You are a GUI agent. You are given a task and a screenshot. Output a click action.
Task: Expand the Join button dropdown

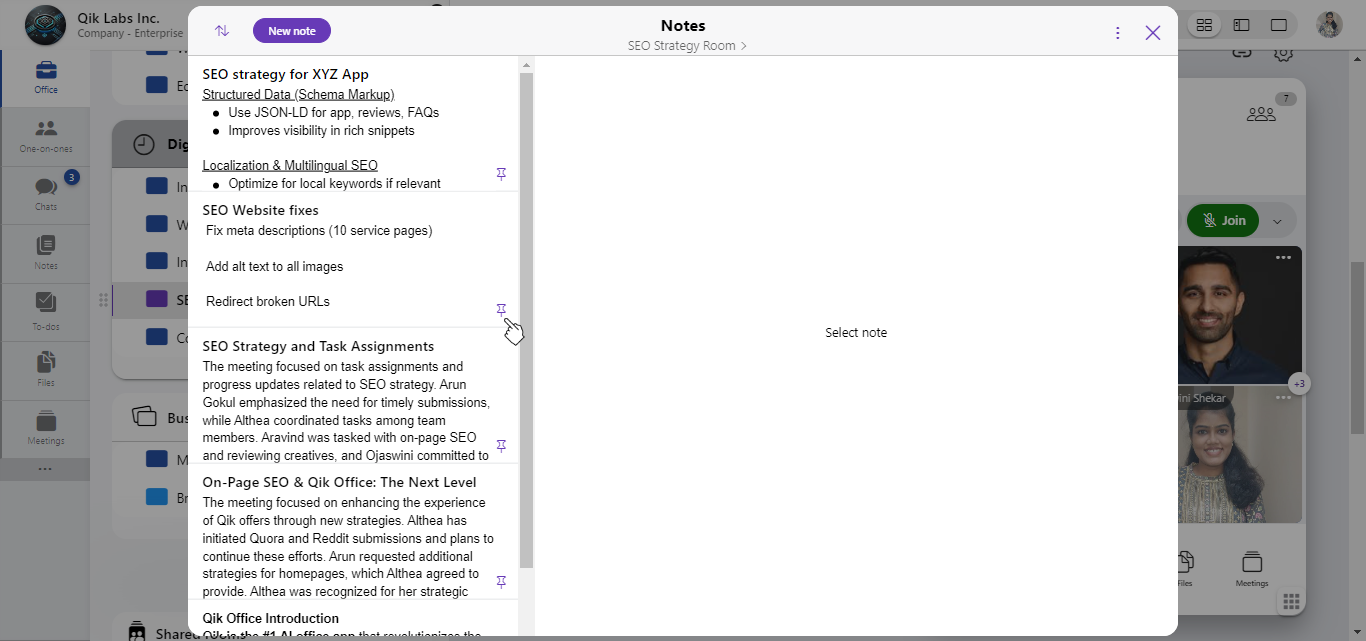(x=1277, y=220)
